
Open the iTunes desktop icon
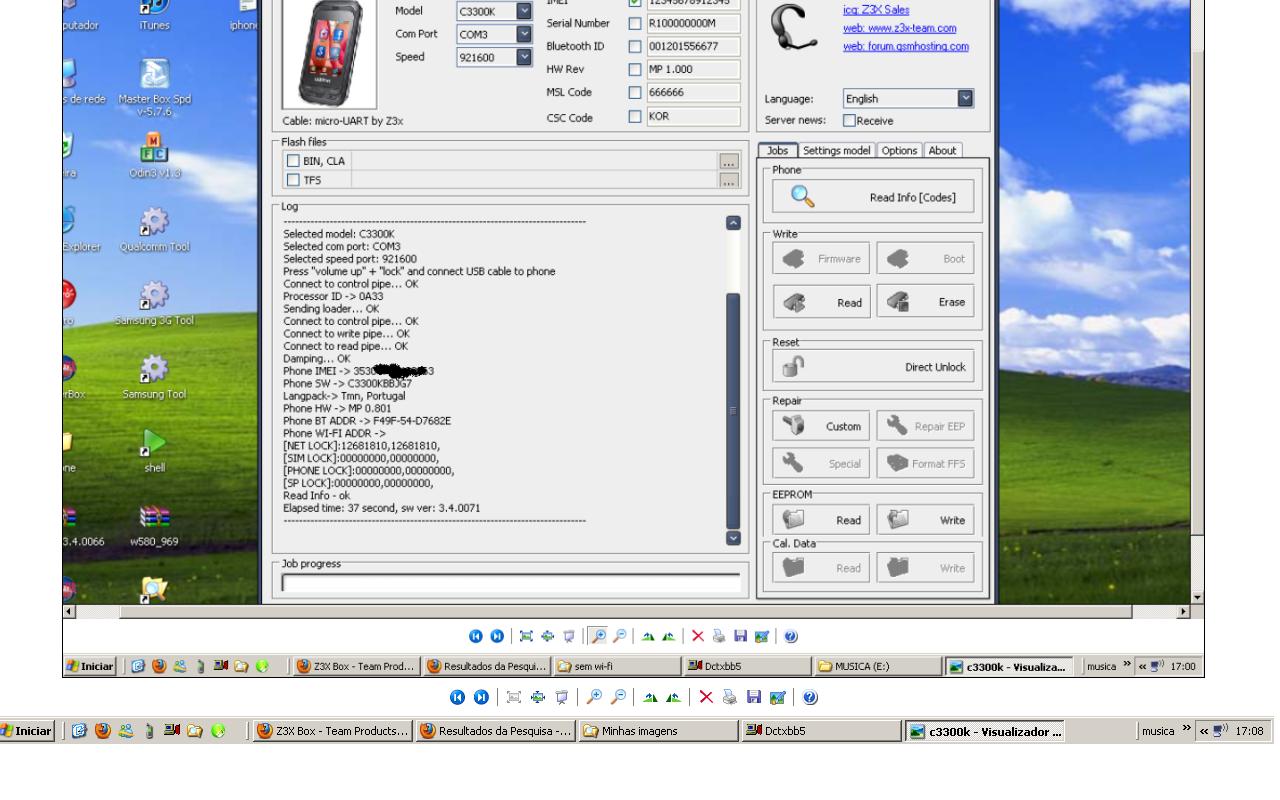(154, 12)
